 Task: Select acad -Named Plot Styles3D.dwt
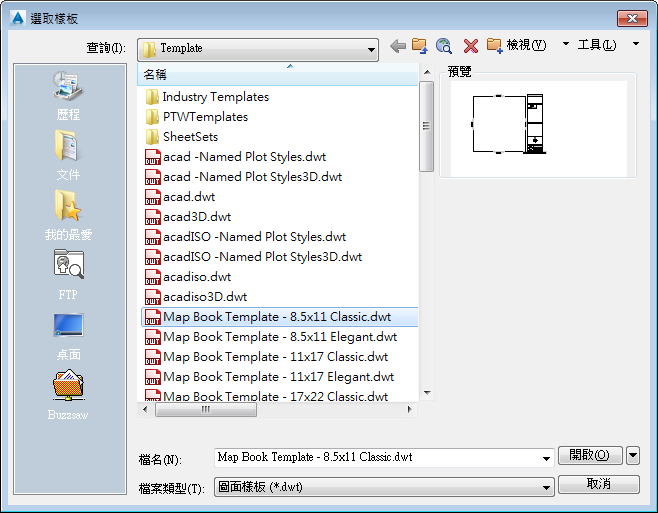[243, 177]
